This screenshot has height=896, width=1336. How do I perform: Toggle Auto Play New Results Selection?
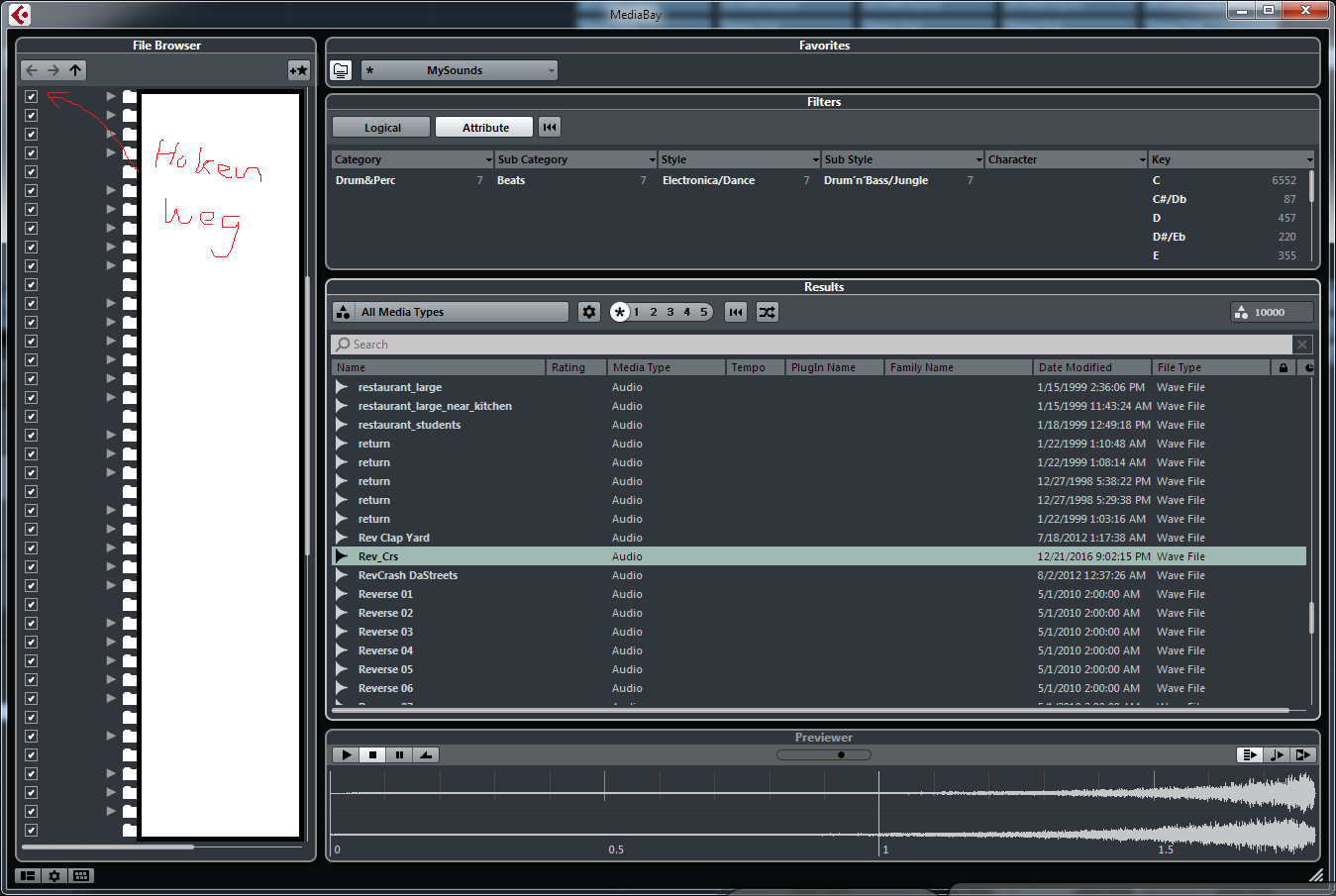click(1249, 754)
